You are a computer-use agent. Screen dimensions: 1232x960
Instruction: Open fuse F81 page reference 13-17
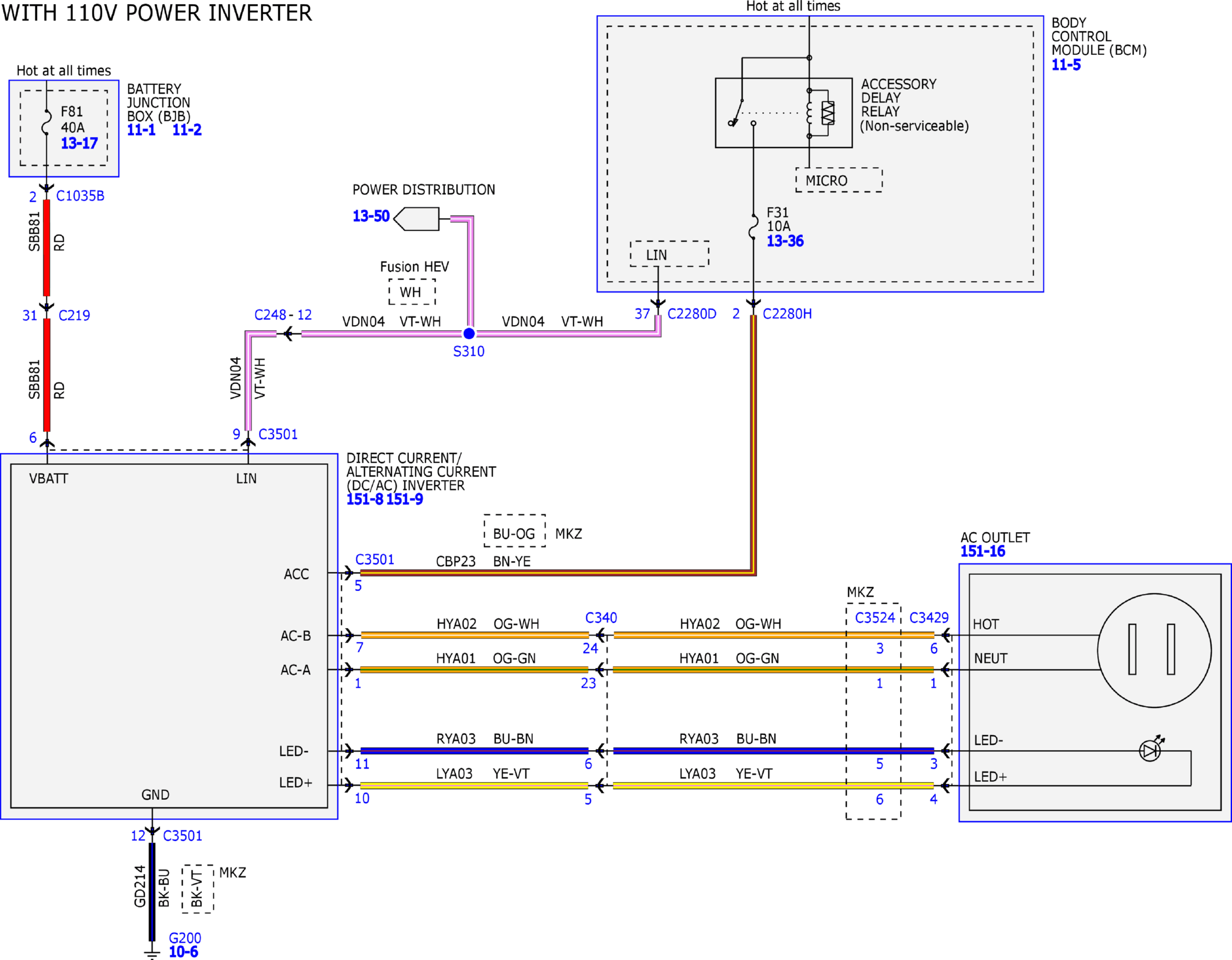[x=79, y=143]
